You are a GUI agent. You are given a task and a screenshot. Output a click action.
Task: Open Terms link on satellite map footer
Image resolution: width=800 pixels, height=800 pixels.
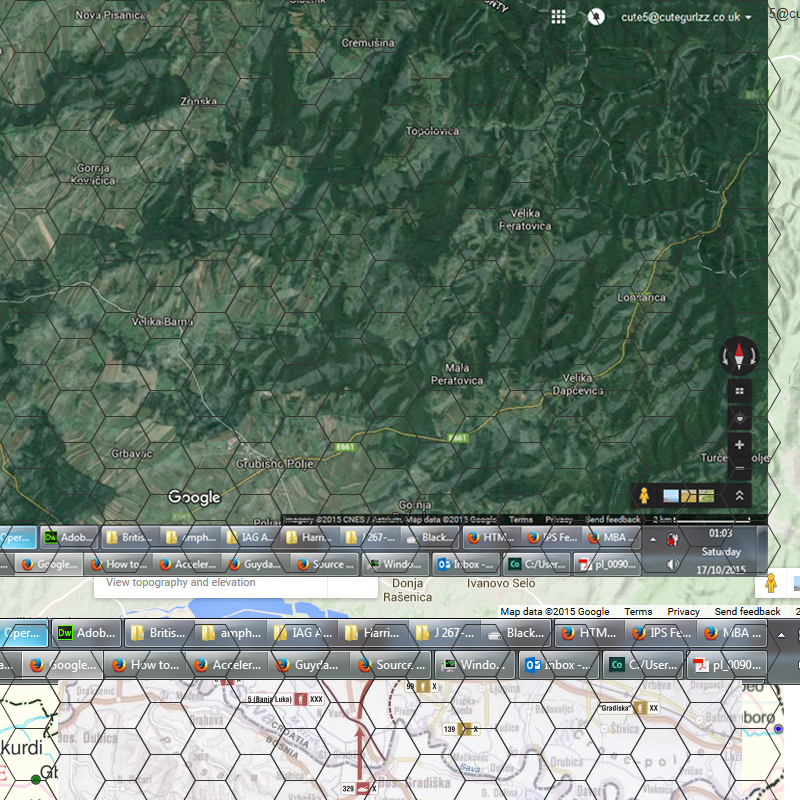tap(520, 519)
